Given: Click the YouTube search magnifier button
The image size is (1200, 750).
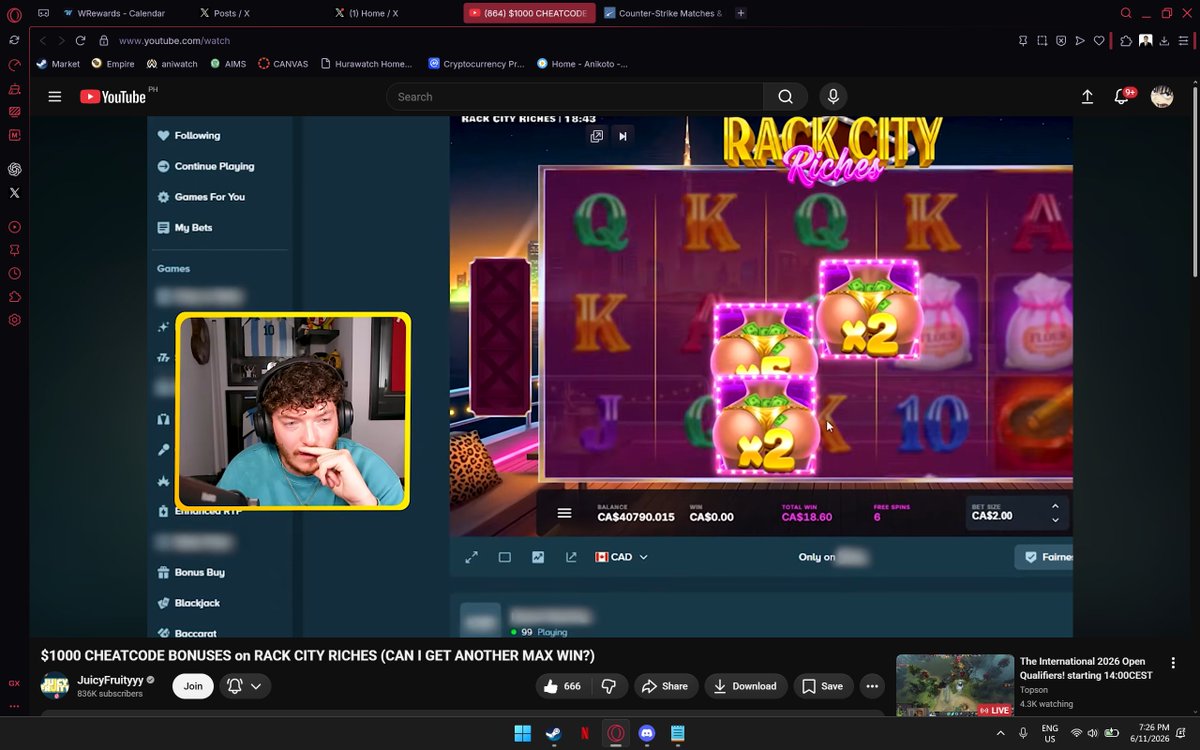Looking at the screenshot, I should pyautogui.click(x=785, y=97).
